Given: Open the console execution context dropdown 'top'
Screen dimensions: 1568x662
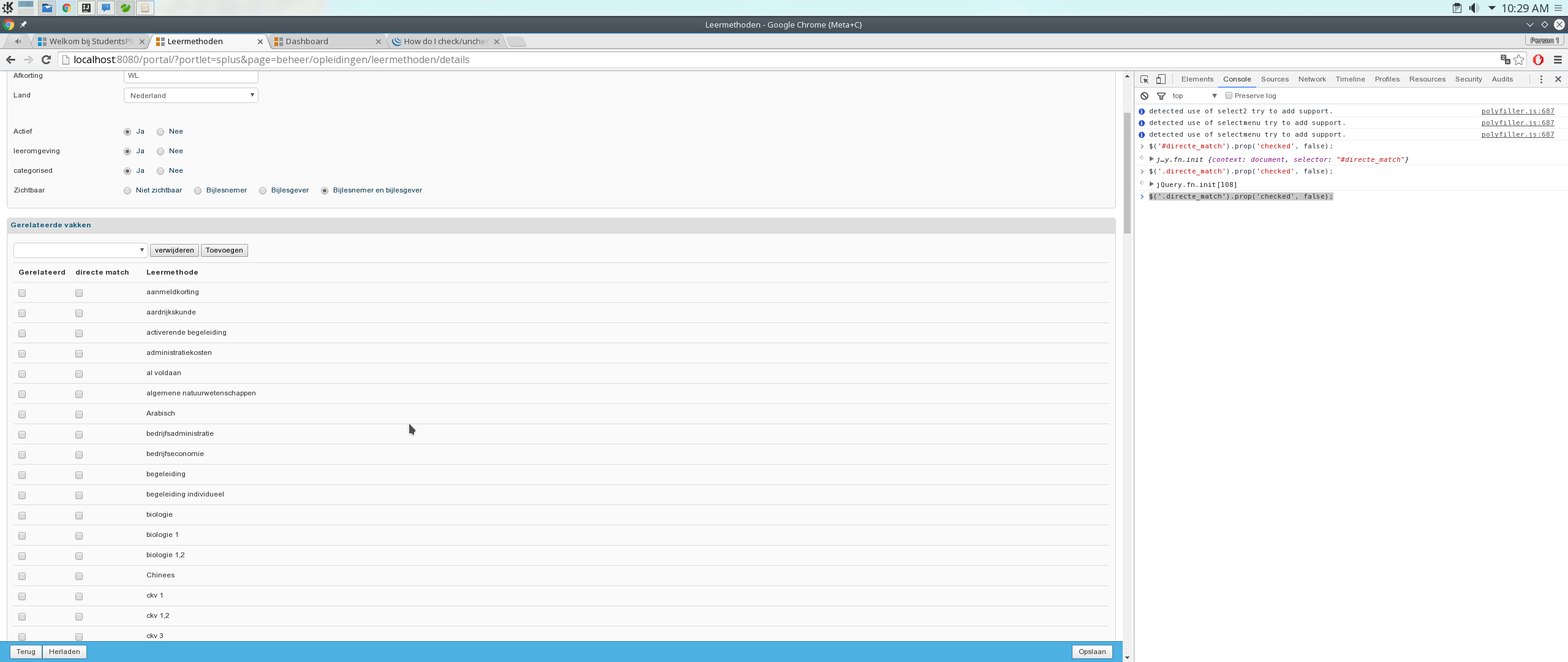Looking at the screenshot, I should point(1194,96).
